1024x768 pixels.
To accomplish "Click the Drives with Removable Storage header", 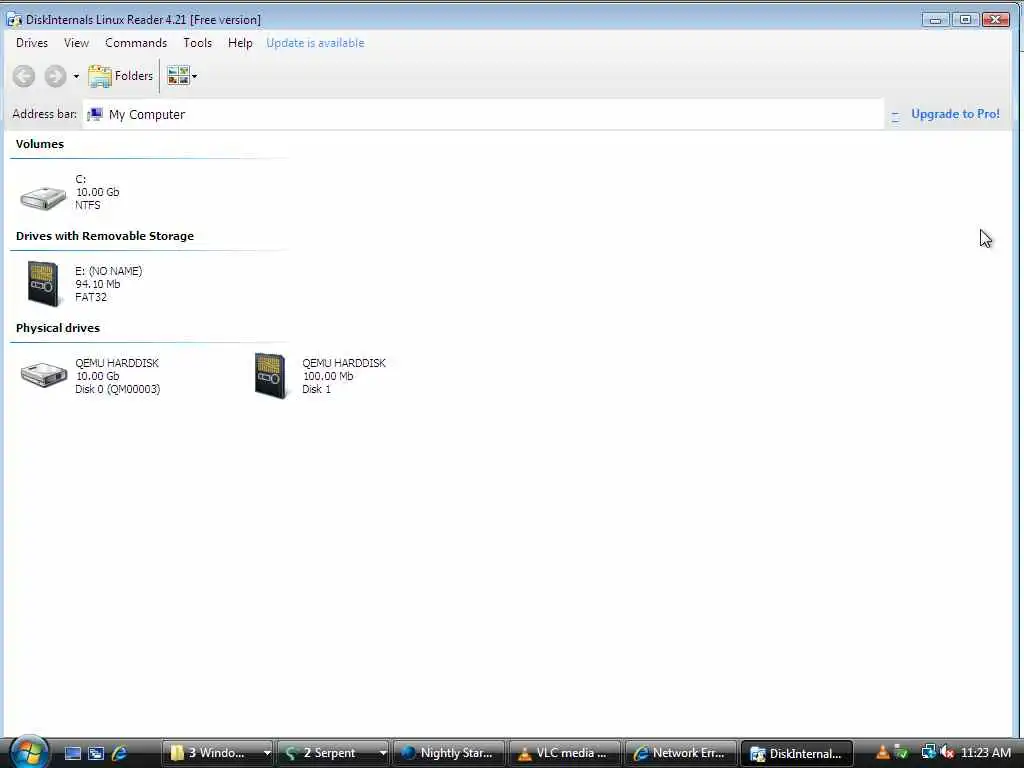I will coord(105,236).
